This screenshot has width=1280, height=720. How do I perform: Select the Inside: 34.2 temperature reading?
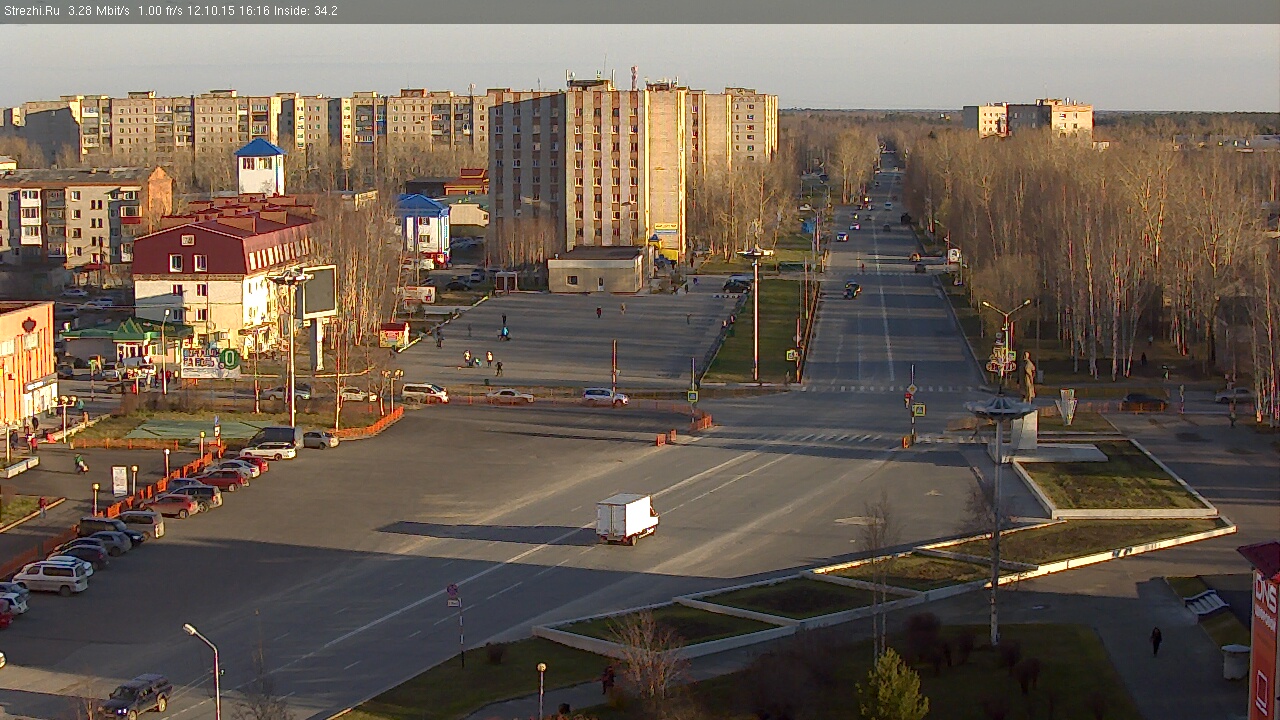[x=307, y=11]
